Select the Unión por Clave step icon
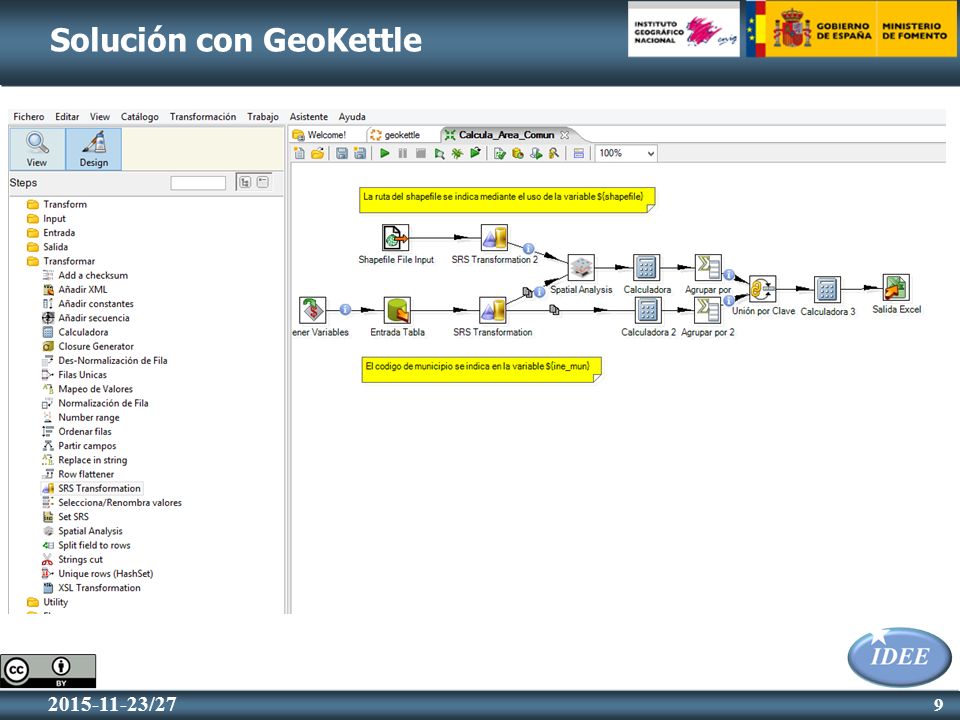This screenshot has height=720, width=960. point(763,288)
